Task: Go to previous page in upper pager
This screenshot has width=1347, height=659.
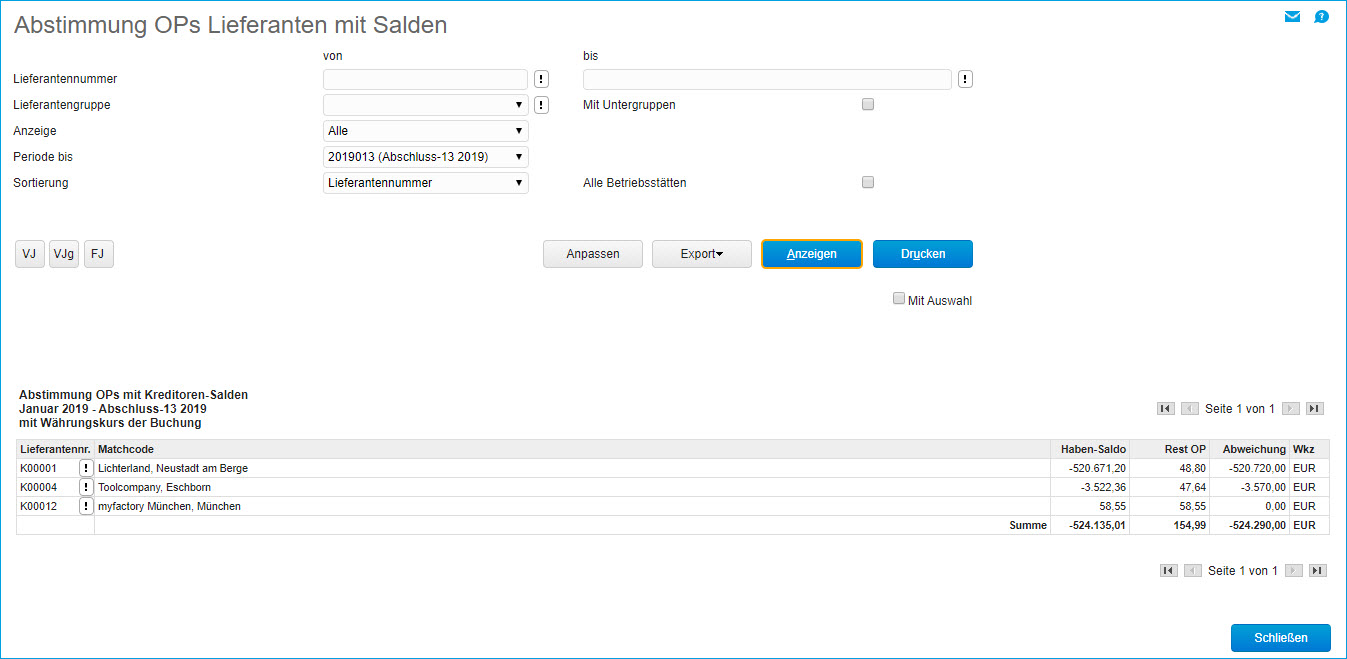Action: tap(1189, 408)
